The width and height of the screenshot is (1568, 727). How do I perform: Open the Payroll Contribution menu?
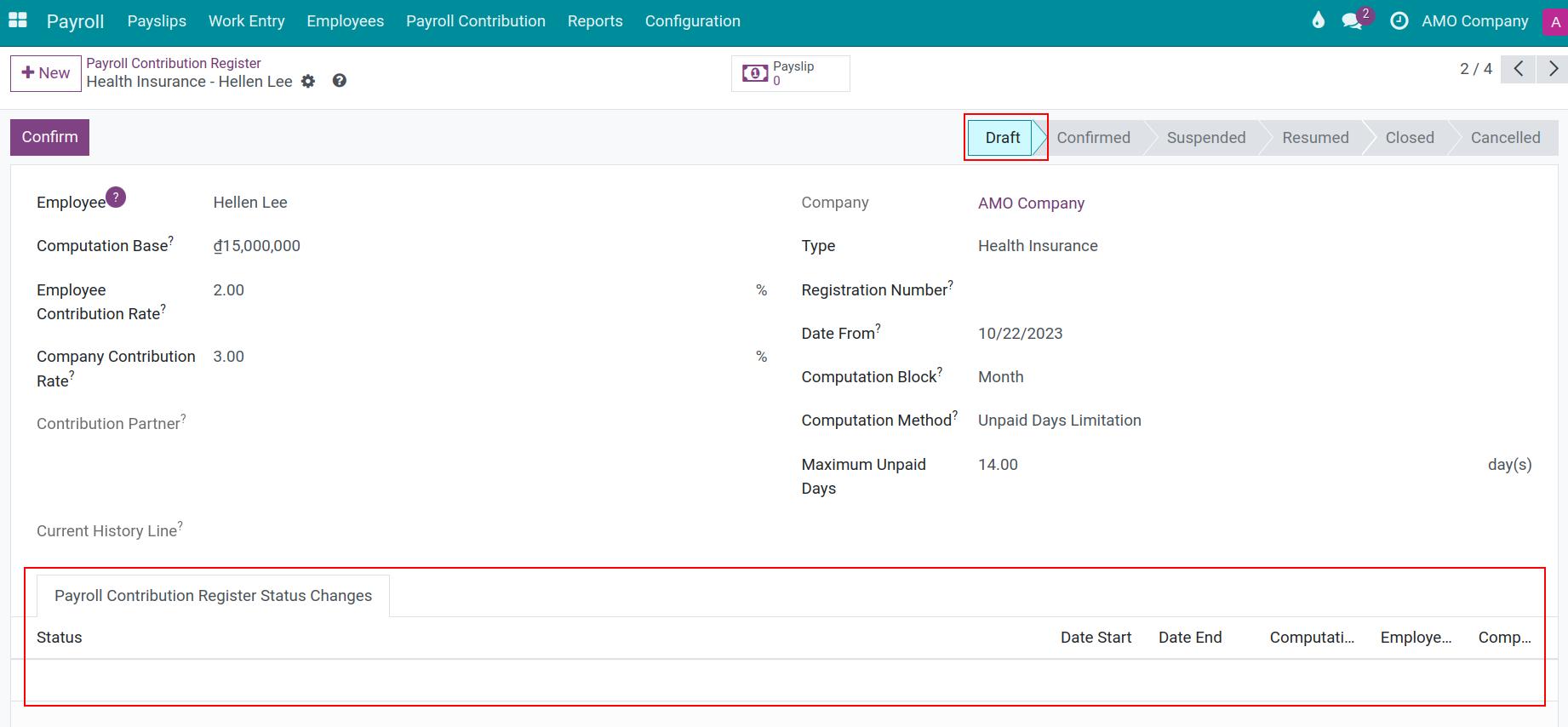[475, 21]
